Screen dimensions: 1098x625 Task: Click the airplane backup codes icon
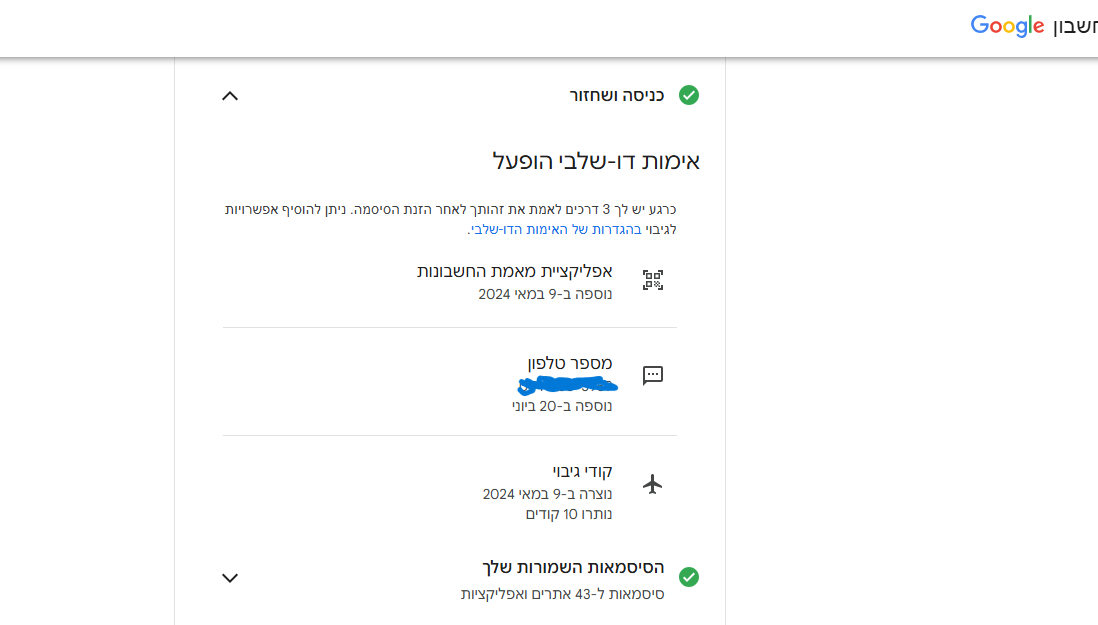point(653,485)
